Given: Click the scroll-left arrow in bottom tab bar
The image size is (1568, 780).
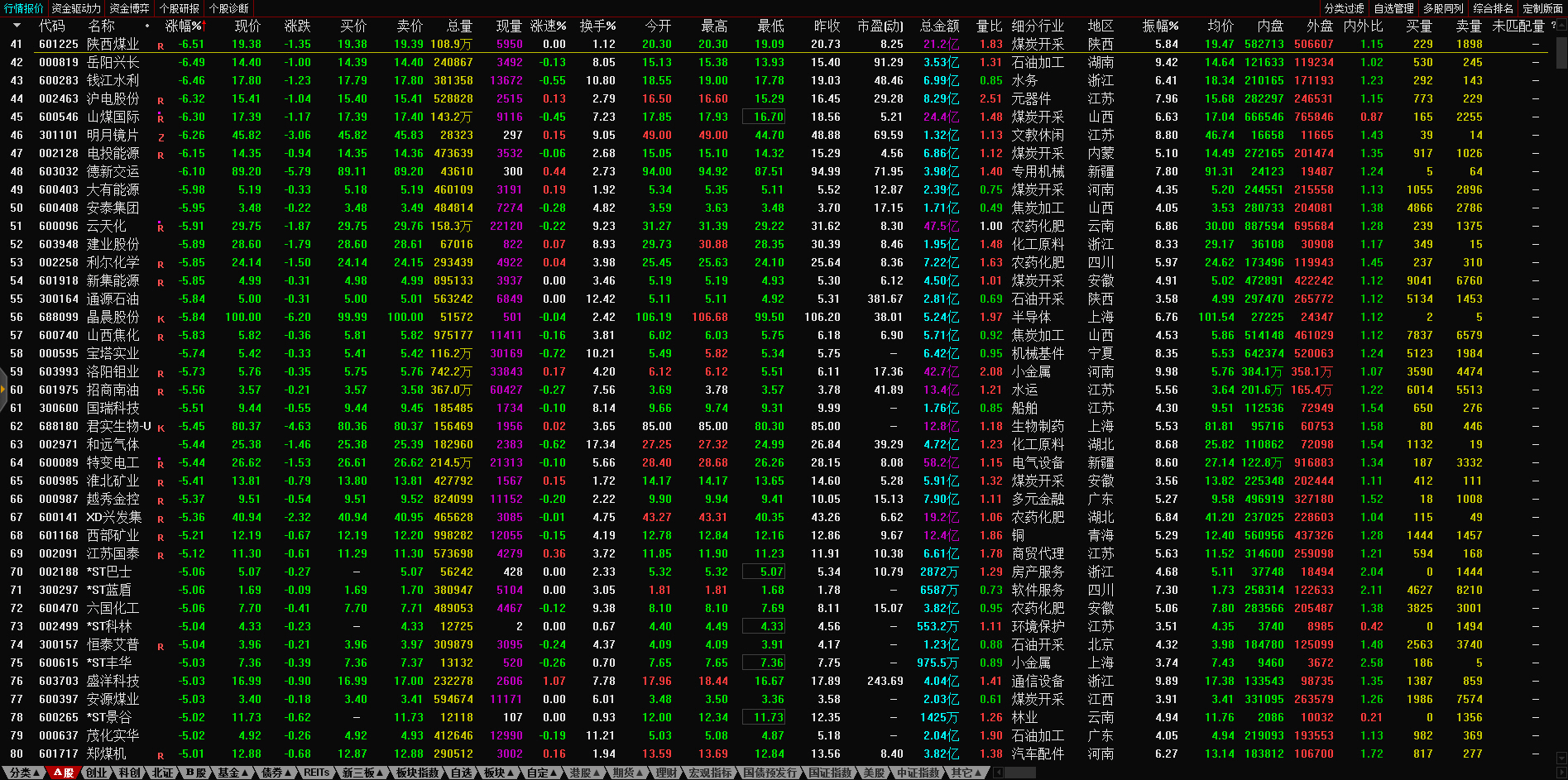Looking at the screenshot, I should point(998,773).
